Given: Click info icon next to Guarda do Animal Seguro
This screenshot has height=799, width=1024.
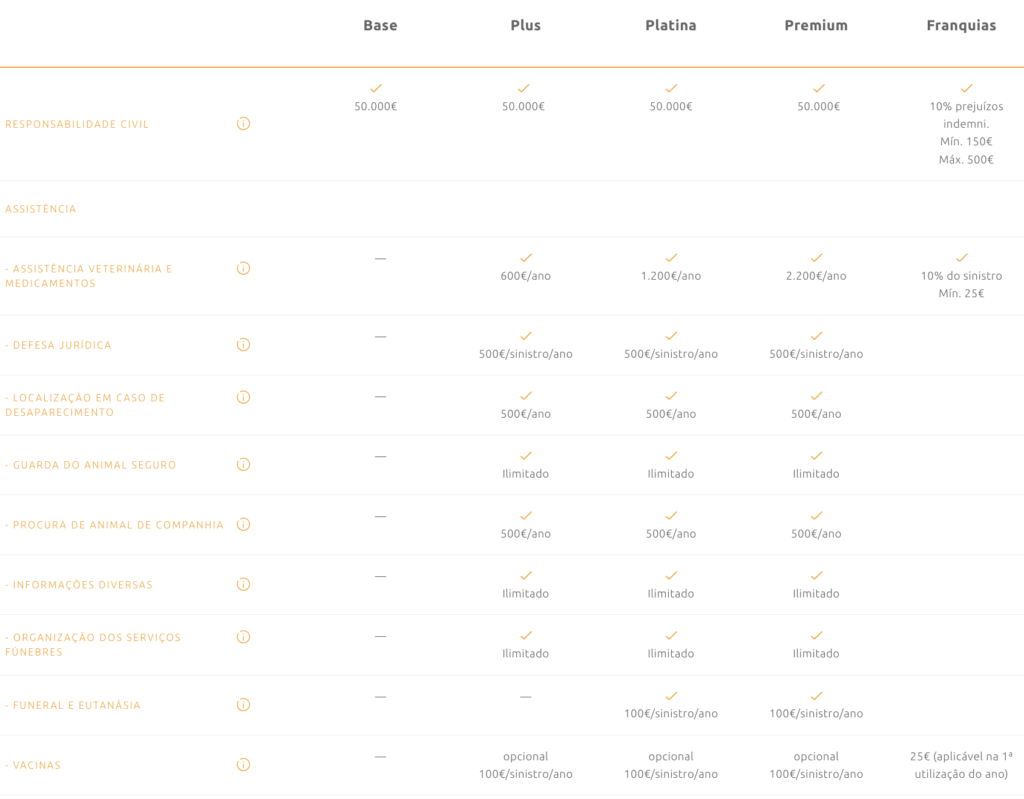Looking at the screenshot, I should pos(243,464).
